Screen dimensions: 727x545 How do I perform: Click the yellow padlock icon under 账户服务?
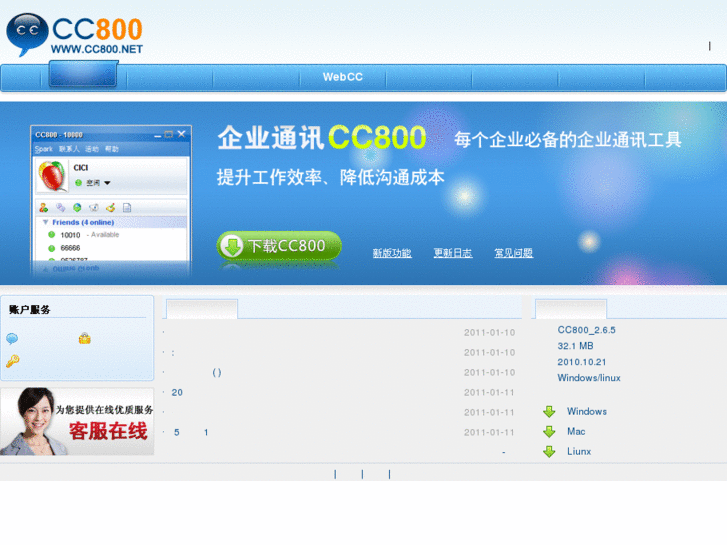84,338
